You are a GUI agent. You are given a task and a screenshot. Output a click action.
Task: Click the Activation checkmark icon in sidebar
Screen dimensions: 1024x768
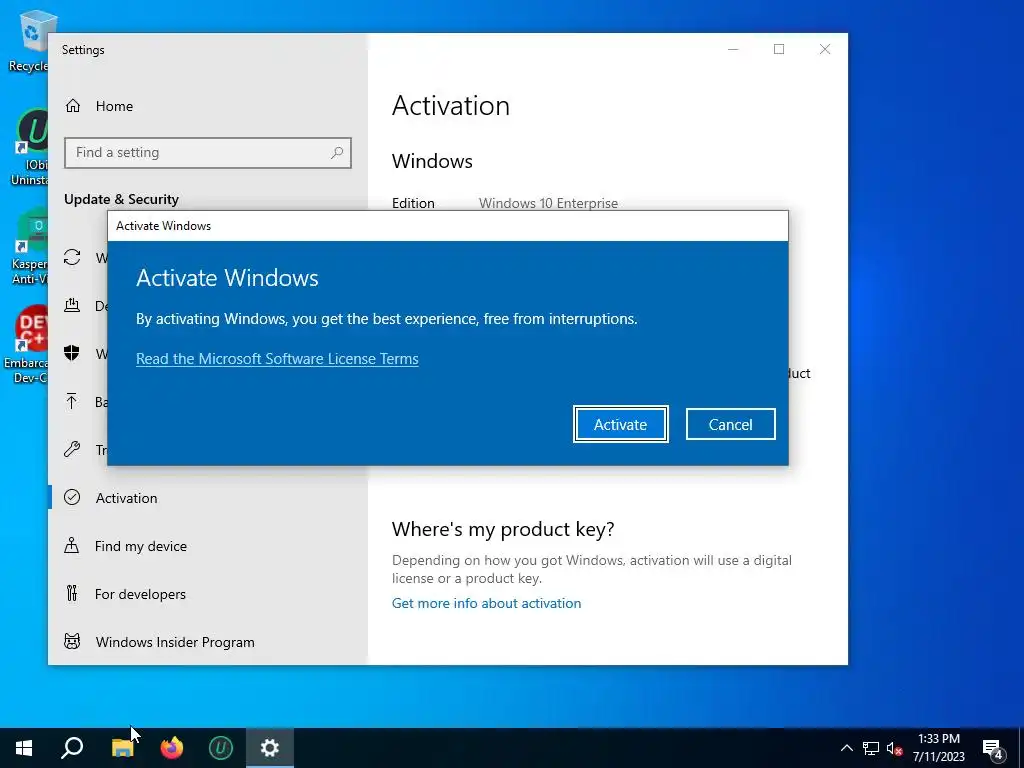(72, 498)
